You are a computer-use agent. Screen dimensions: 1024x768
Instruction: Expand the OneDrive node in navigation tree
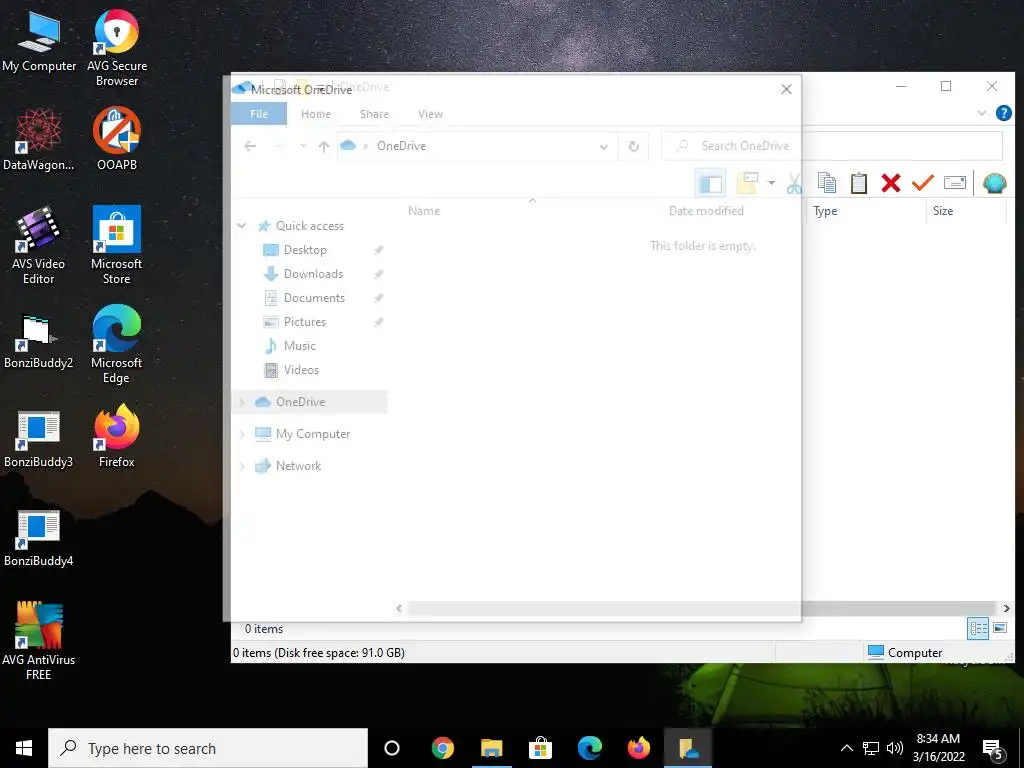[x=242, y=402]
